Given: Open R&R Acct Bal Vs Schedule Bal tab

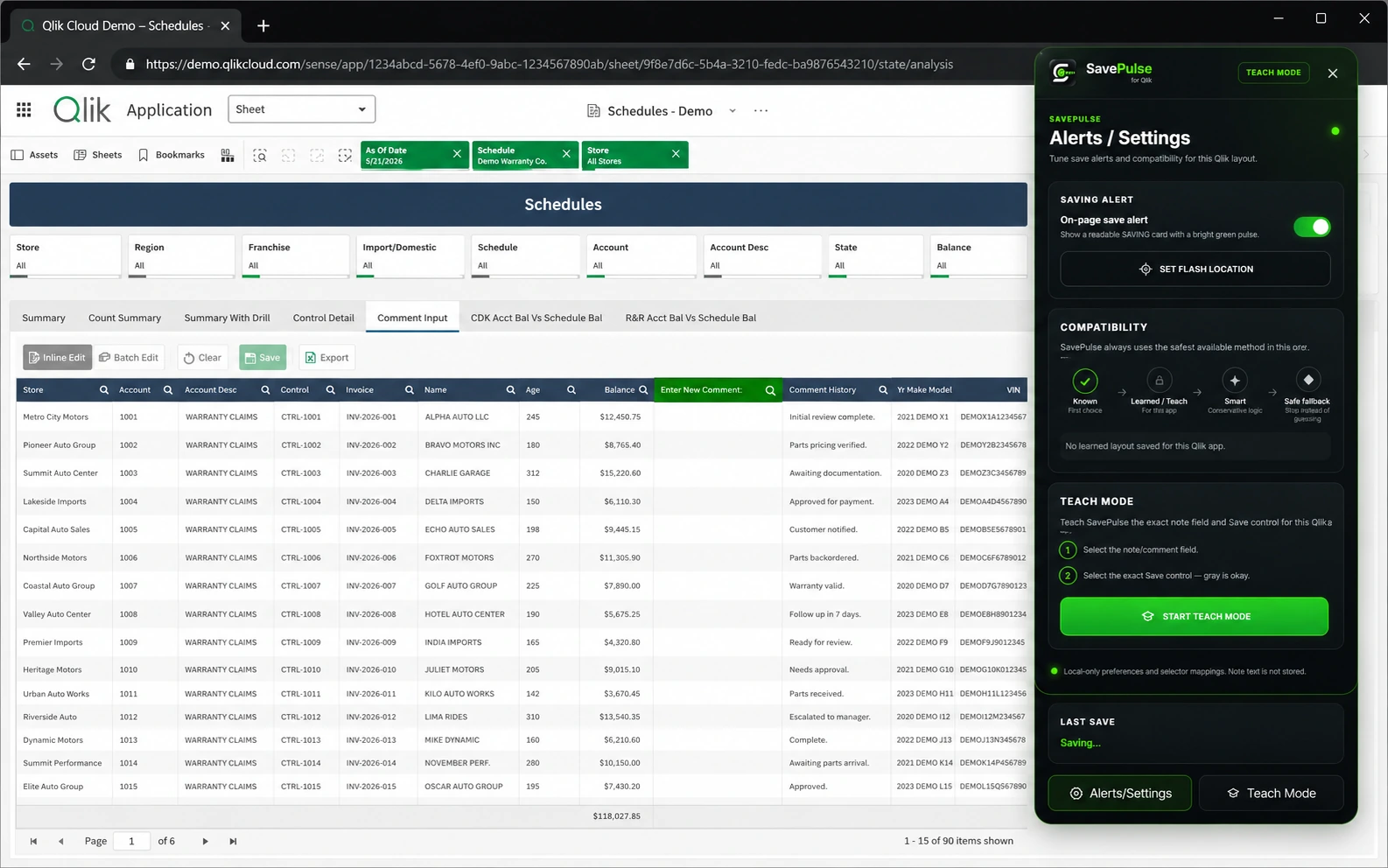Looking at the screenshot, I should tap(690, 318).
